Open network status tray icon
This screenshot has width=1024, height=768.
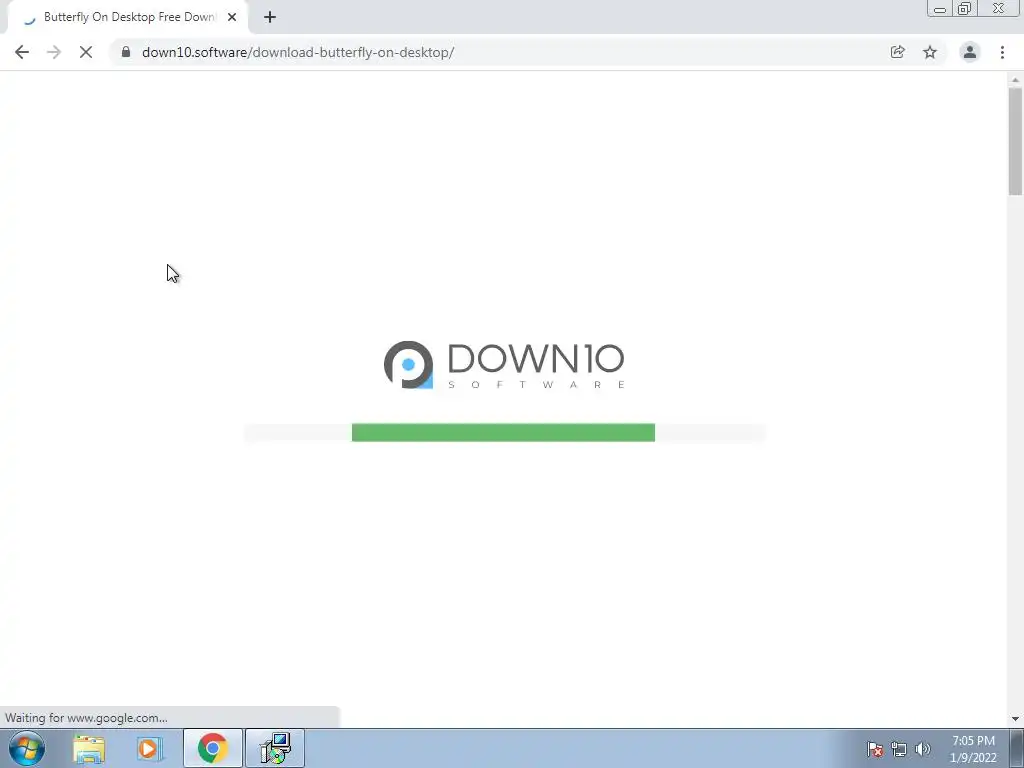[899, 749]
